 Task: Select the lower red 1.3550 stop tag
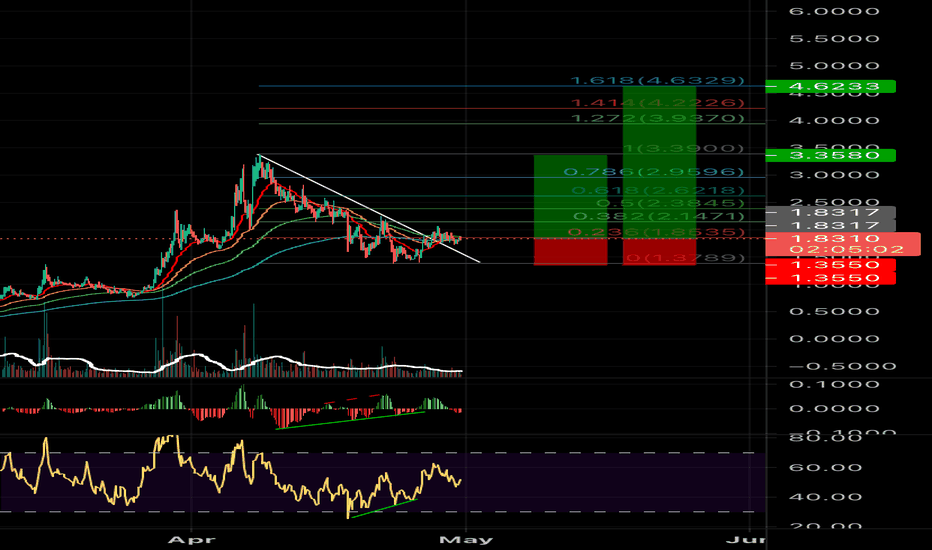[x=830, y=278]
